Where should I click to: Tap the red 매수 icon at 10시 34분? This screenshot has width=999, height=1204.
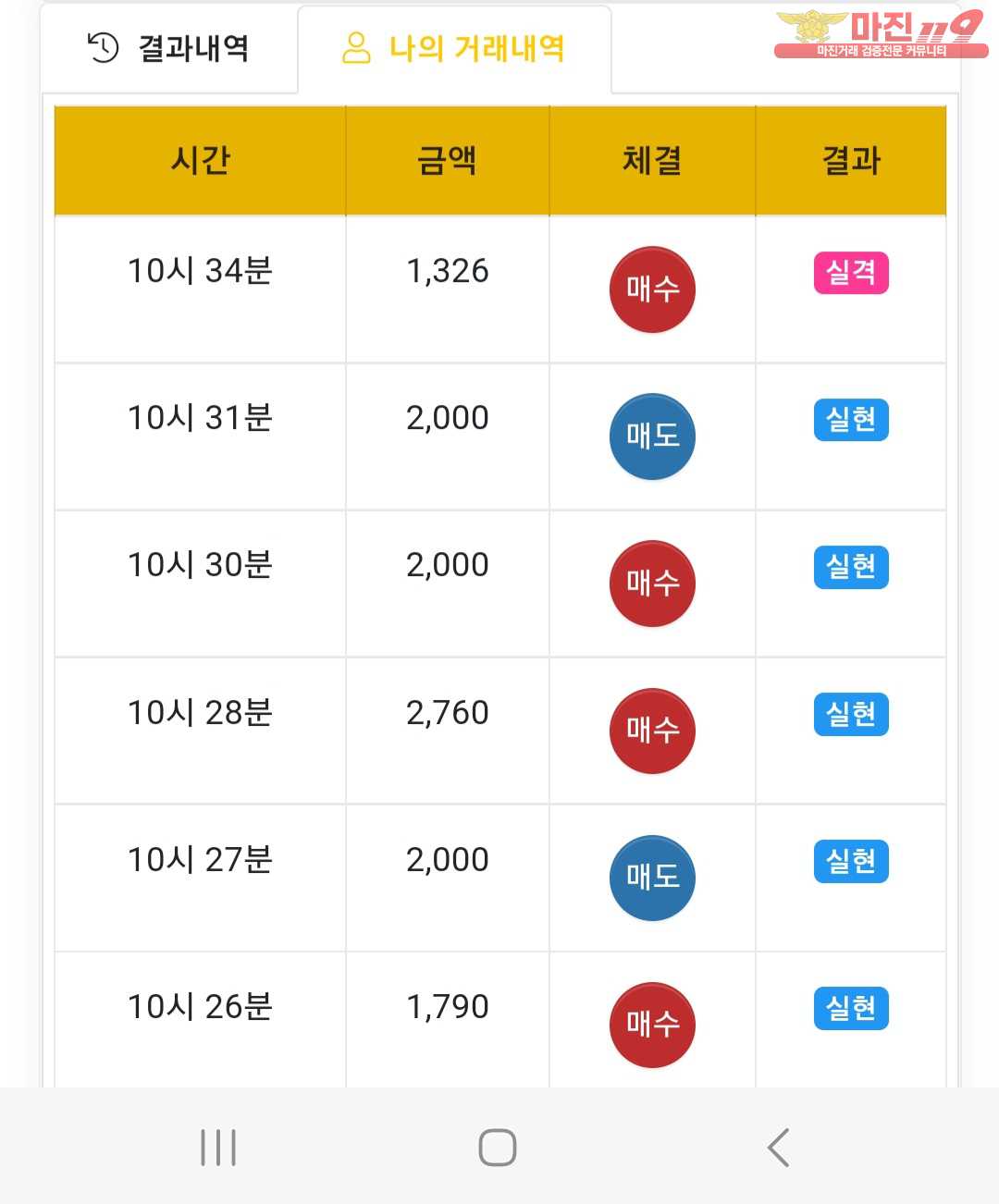652,289
